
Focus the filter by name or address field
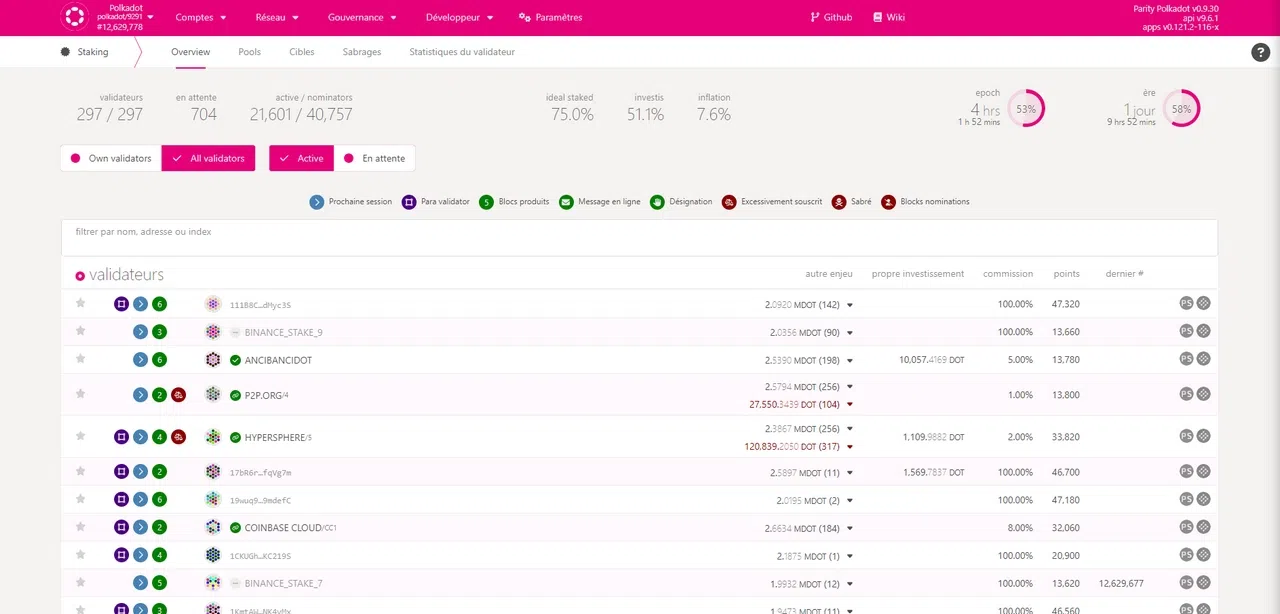click(639, 237)
